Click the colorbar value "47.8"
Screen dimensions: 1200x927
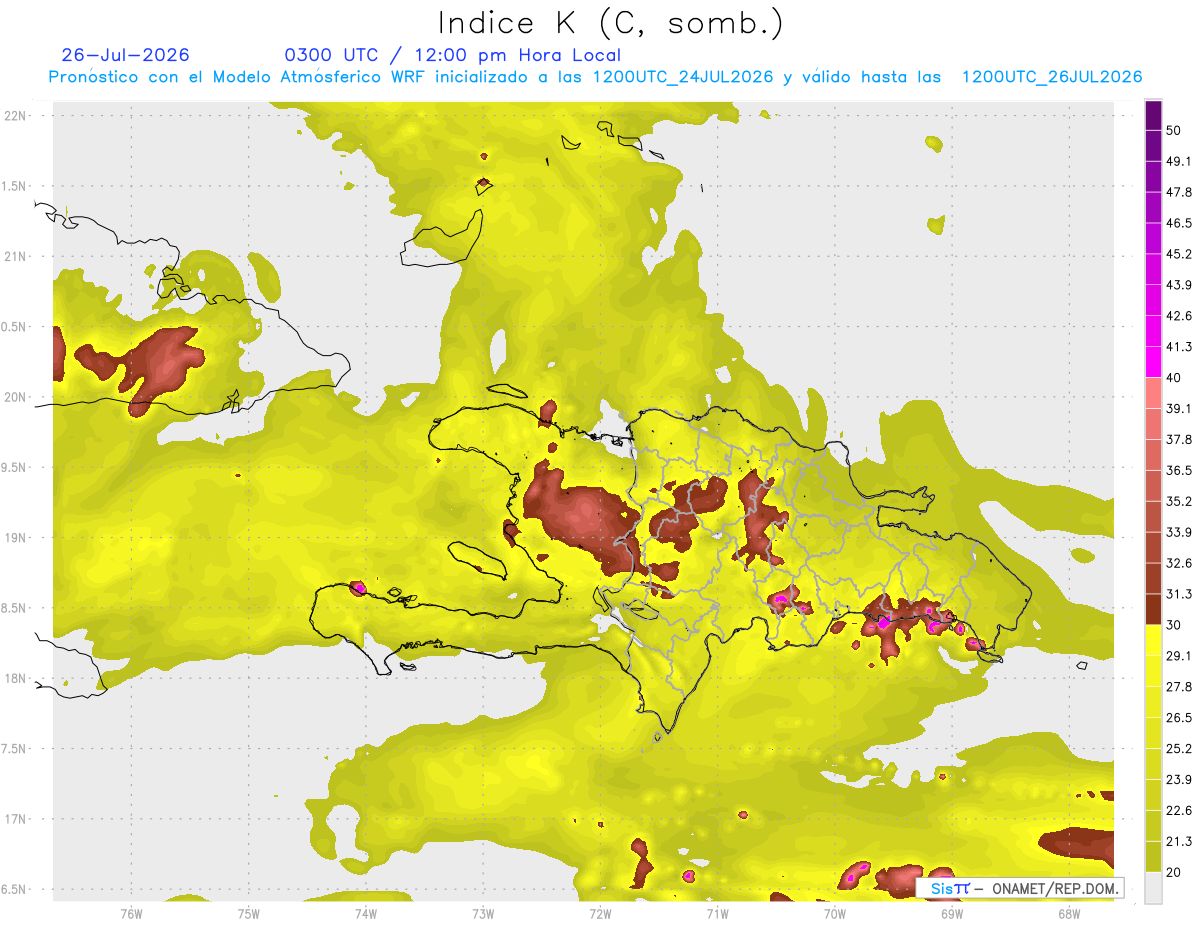pyautogui.click(x=1179, y=192)
